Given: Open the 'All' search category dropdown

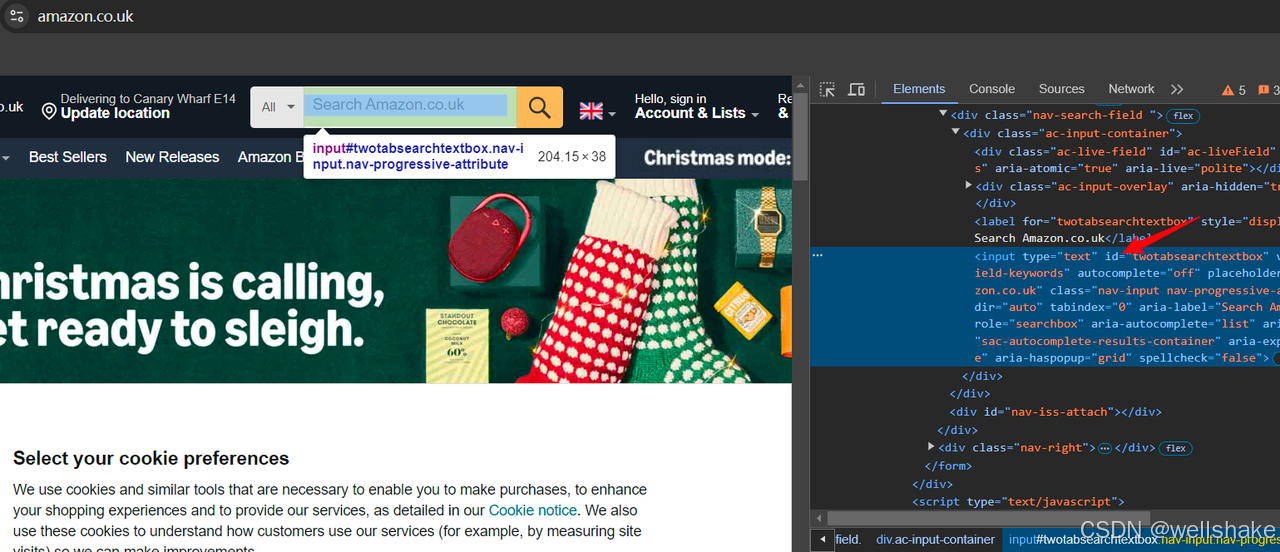Looking at the screenshot, I should pos(277,107).
